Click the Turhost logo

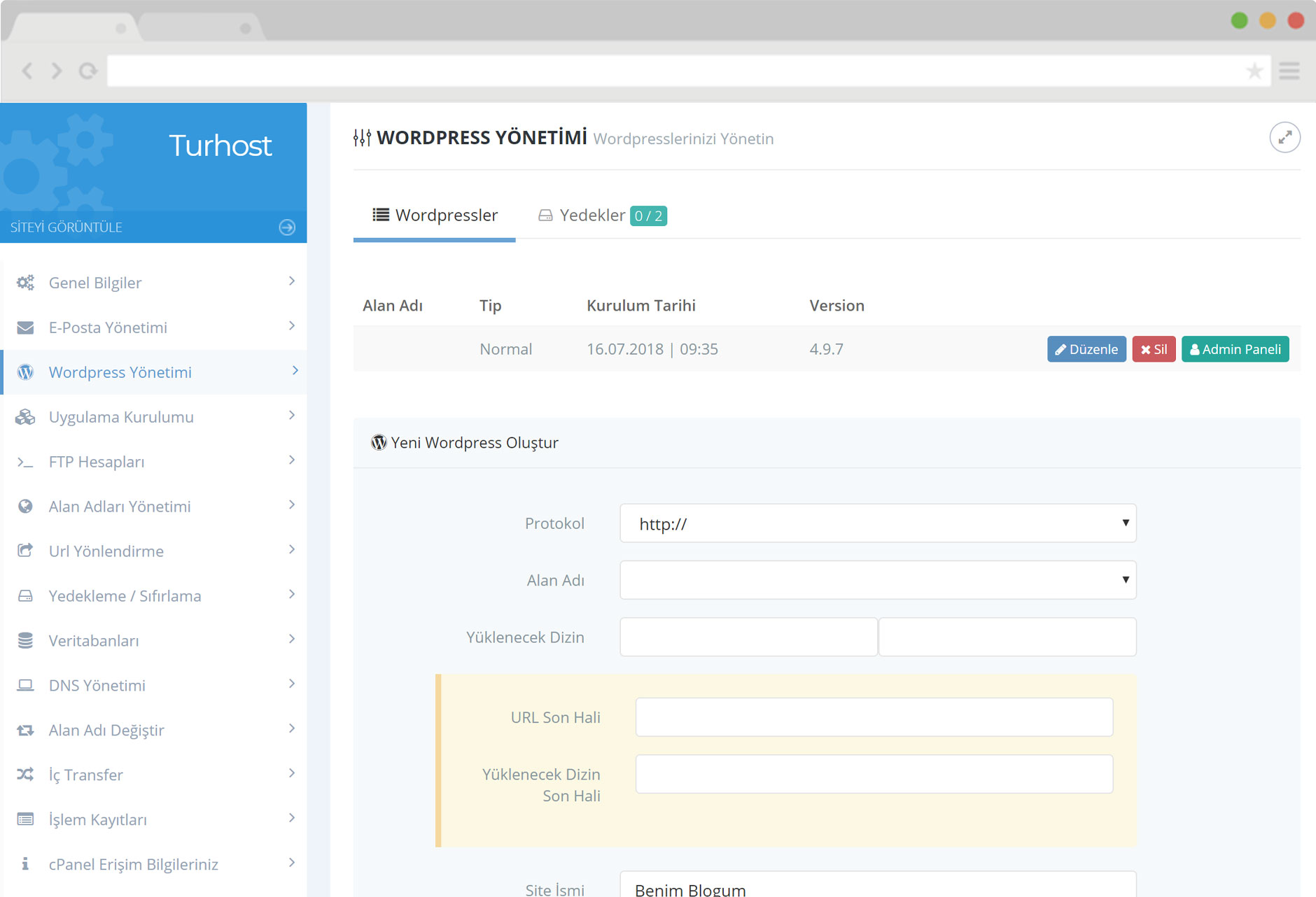220,146
